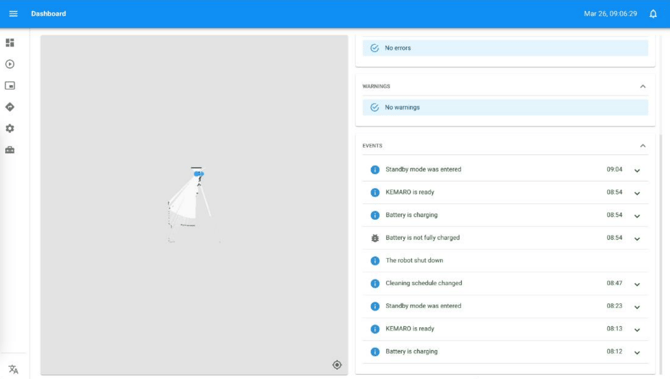This screenshot has height=379, width=670.
Task: Click the date and time Mar 26, 09:06:29
Action: click(x=610, y=14)
